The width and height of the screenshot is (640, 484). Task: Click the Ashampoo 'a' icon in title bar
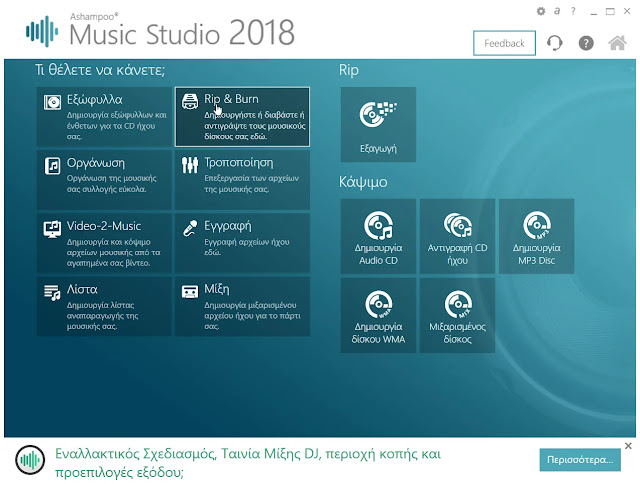(557, 11)
